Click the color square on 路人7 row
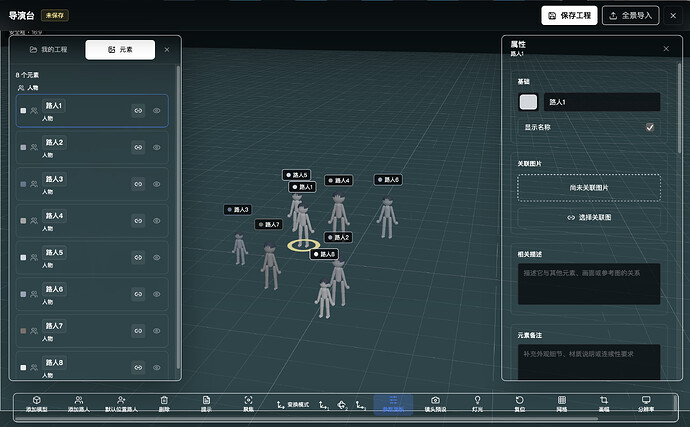 (x=23, y=331)
